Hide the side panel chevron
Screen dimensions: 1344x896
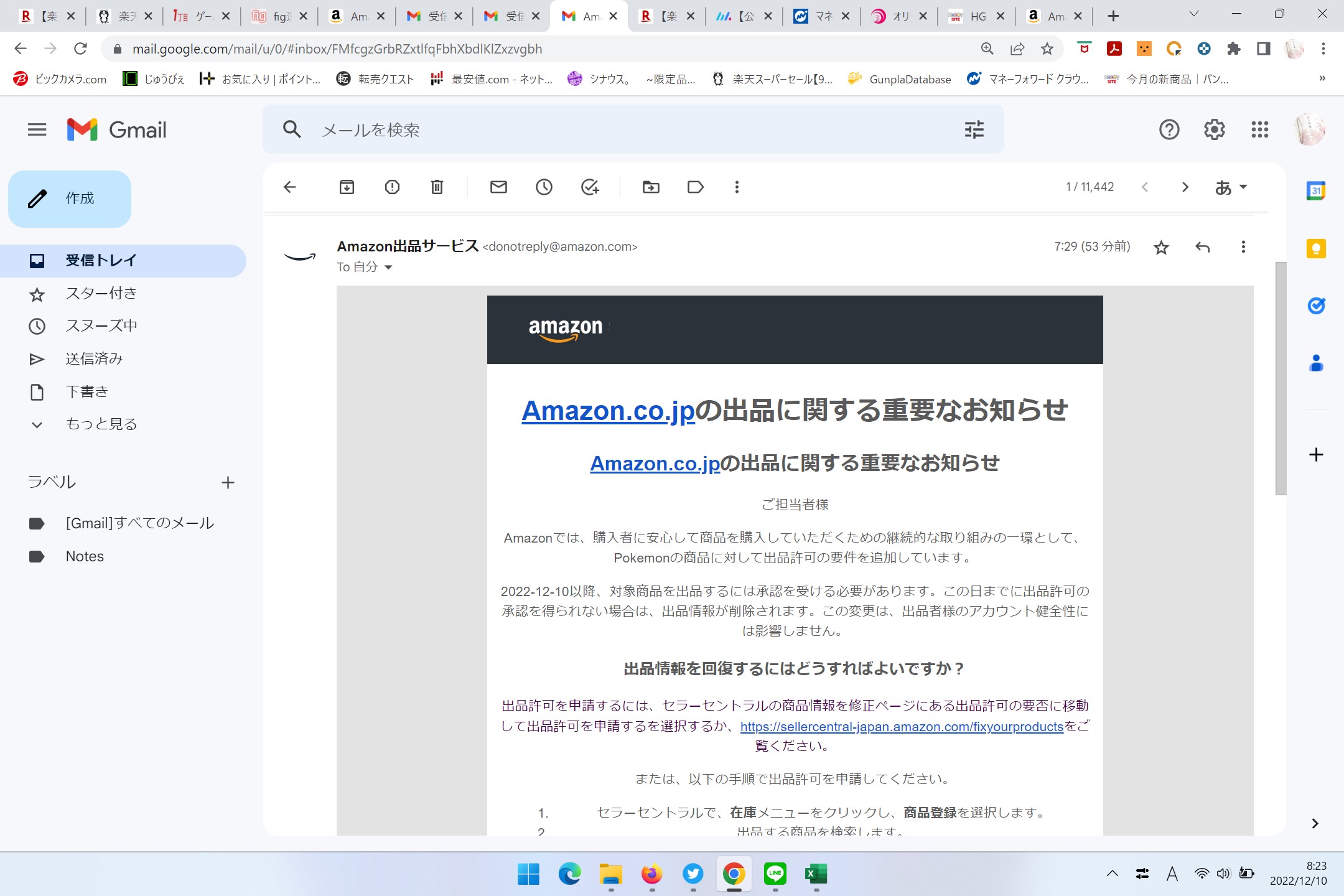tap(1314, 824)
